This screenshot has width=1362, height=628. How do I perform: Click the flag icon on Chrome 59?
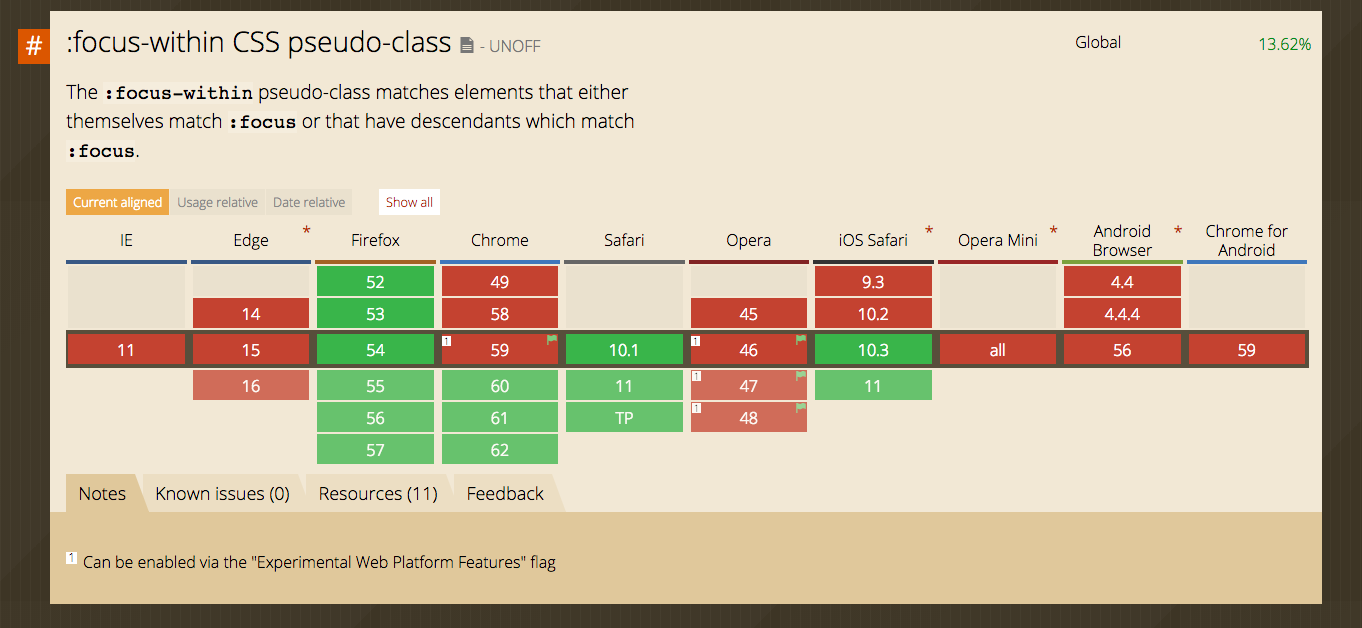pyautogui.click(x=551, y=340)
